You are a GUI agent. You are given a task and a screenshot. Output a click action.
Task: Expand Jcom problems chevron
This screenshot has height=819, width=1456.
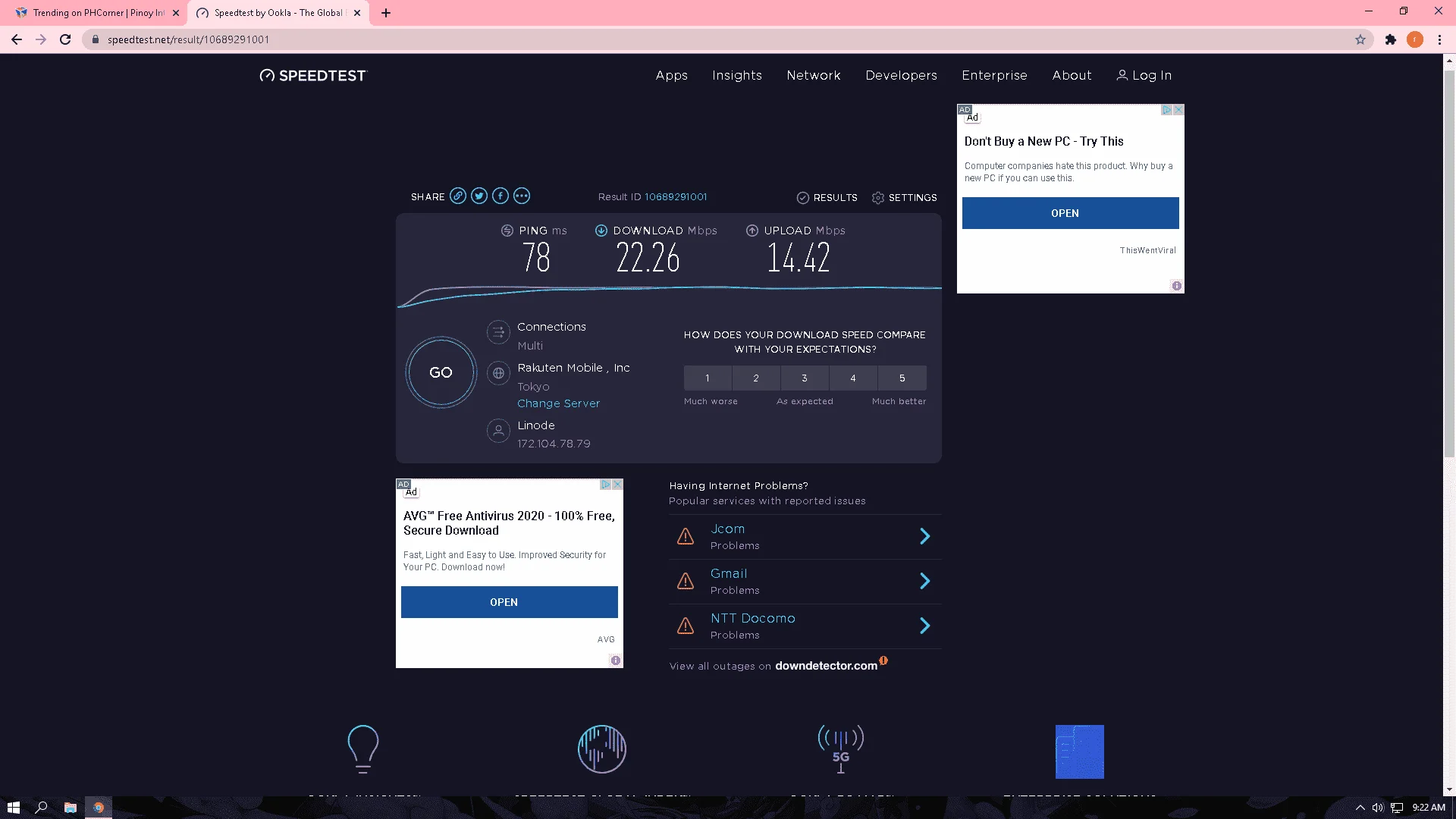click(925, 537)
